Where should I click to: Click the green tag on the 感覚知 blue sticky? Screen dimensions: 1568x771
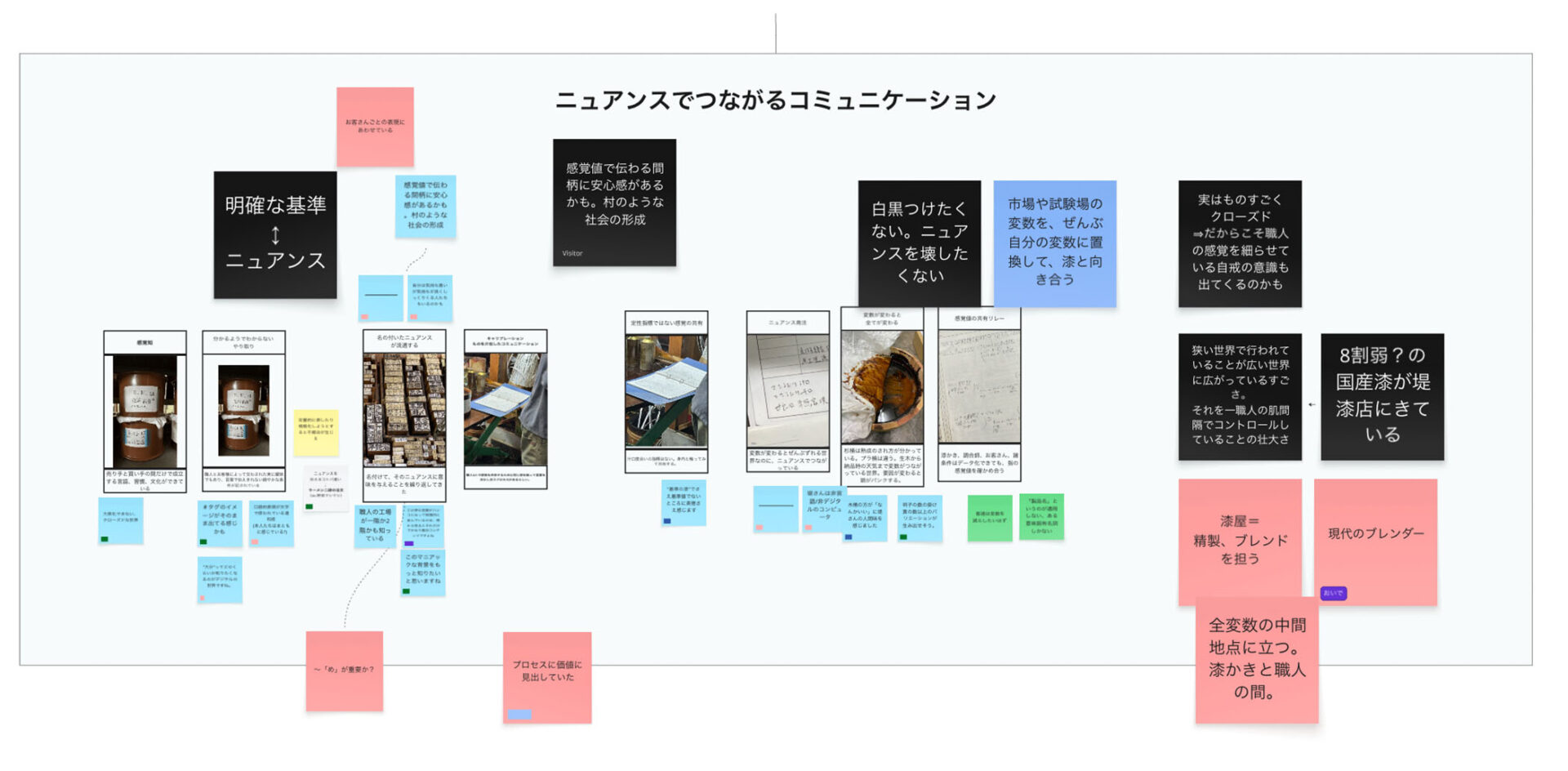105,539
